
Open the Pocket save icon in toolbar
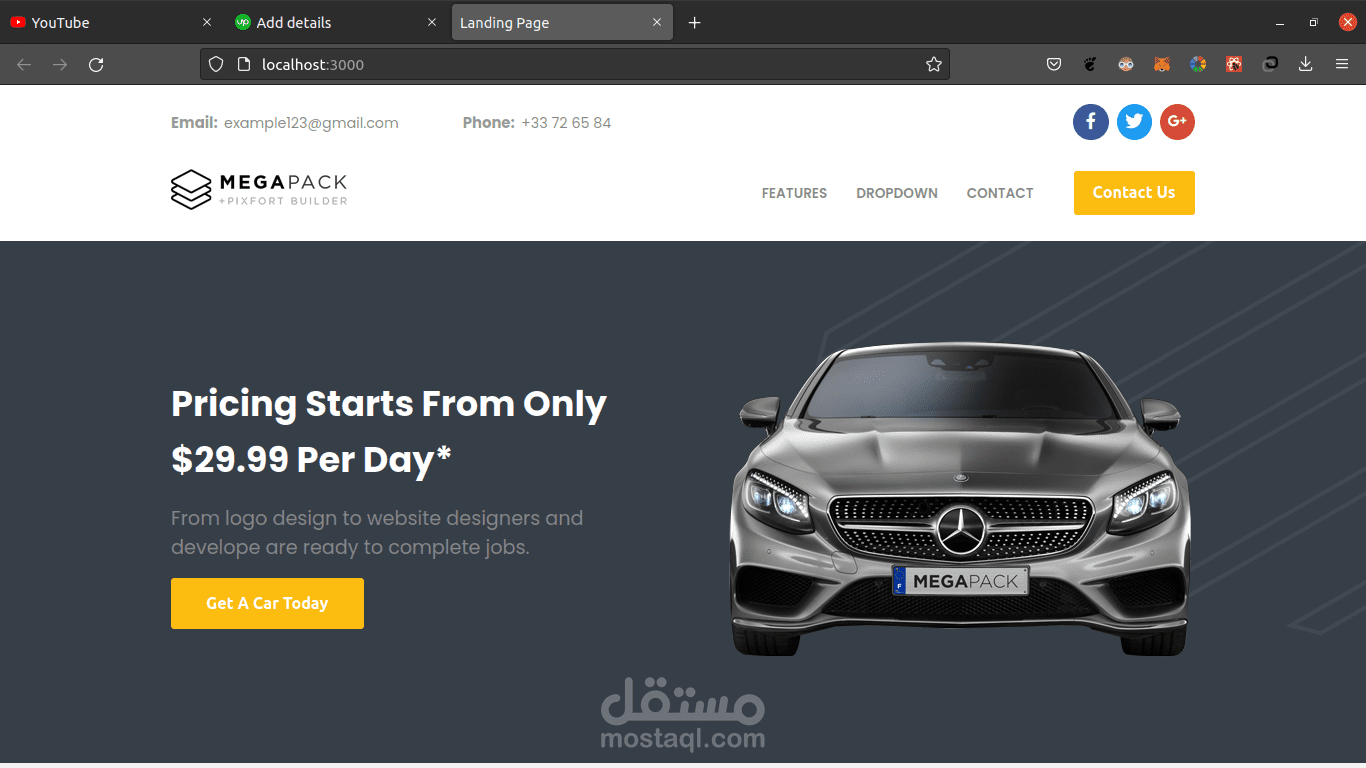[1054, 64]
